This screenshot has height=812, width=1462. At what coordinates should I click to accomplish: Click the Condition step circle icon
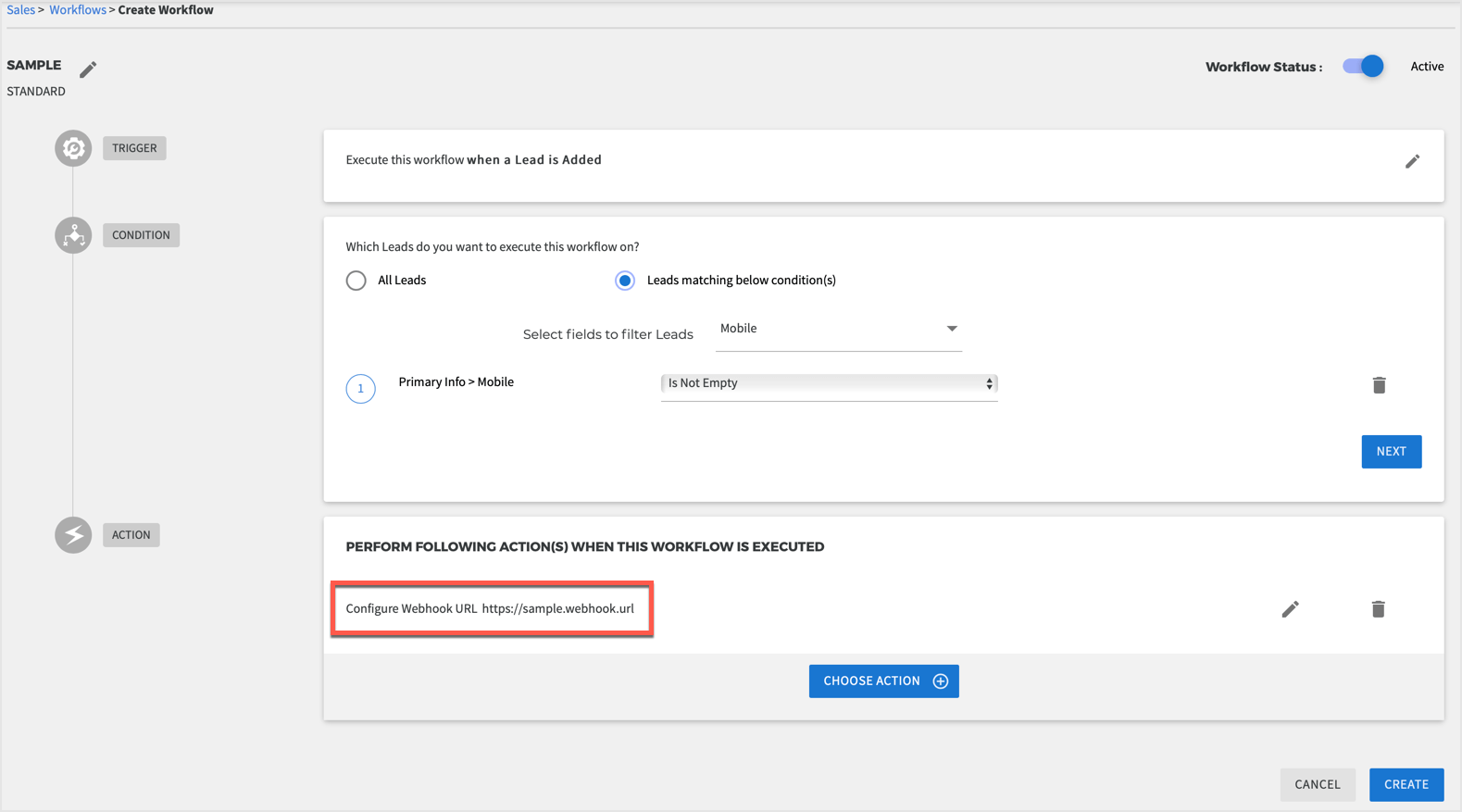(x=73, y=235)
